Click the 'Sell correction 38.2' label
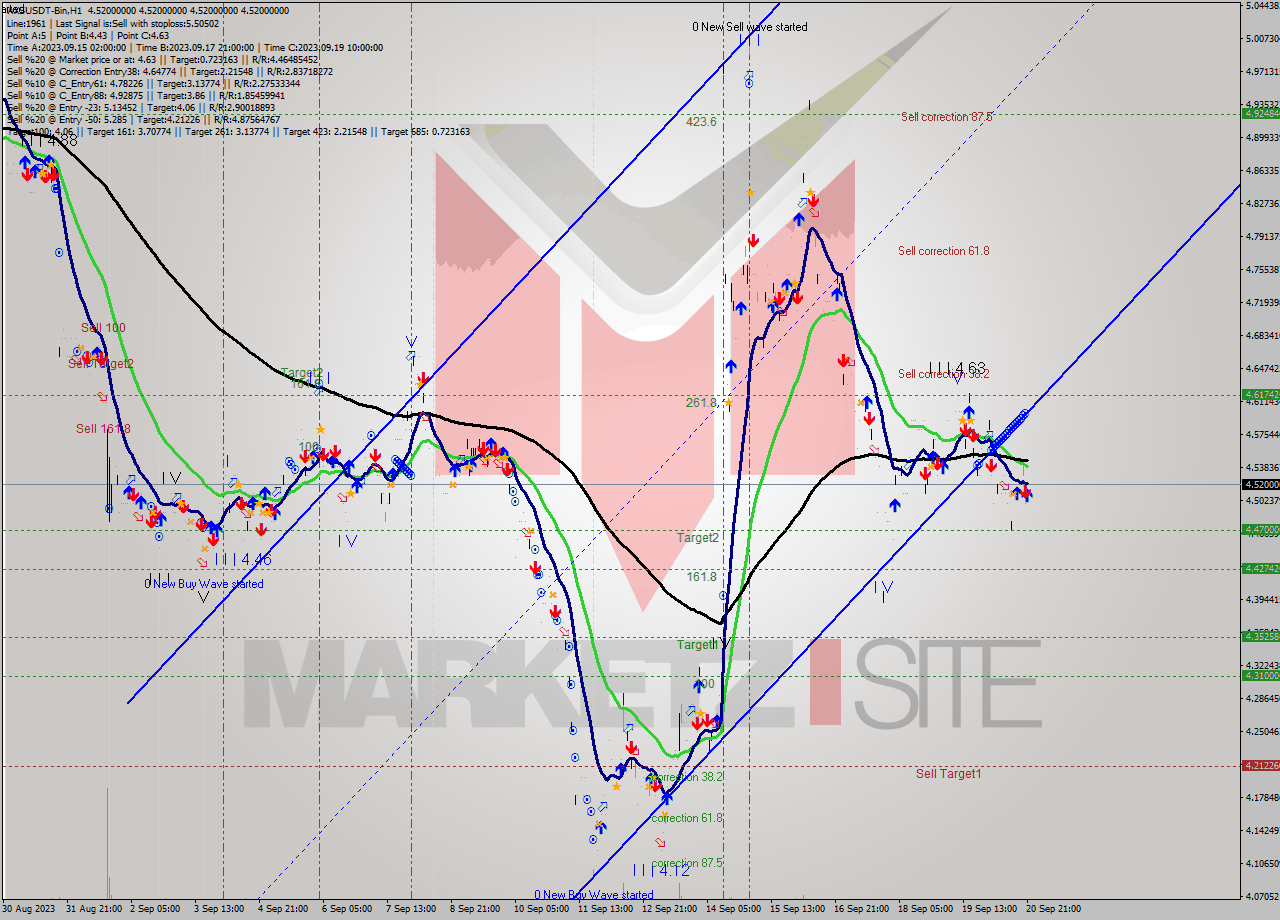The image size is (1280, 920). 943,374
